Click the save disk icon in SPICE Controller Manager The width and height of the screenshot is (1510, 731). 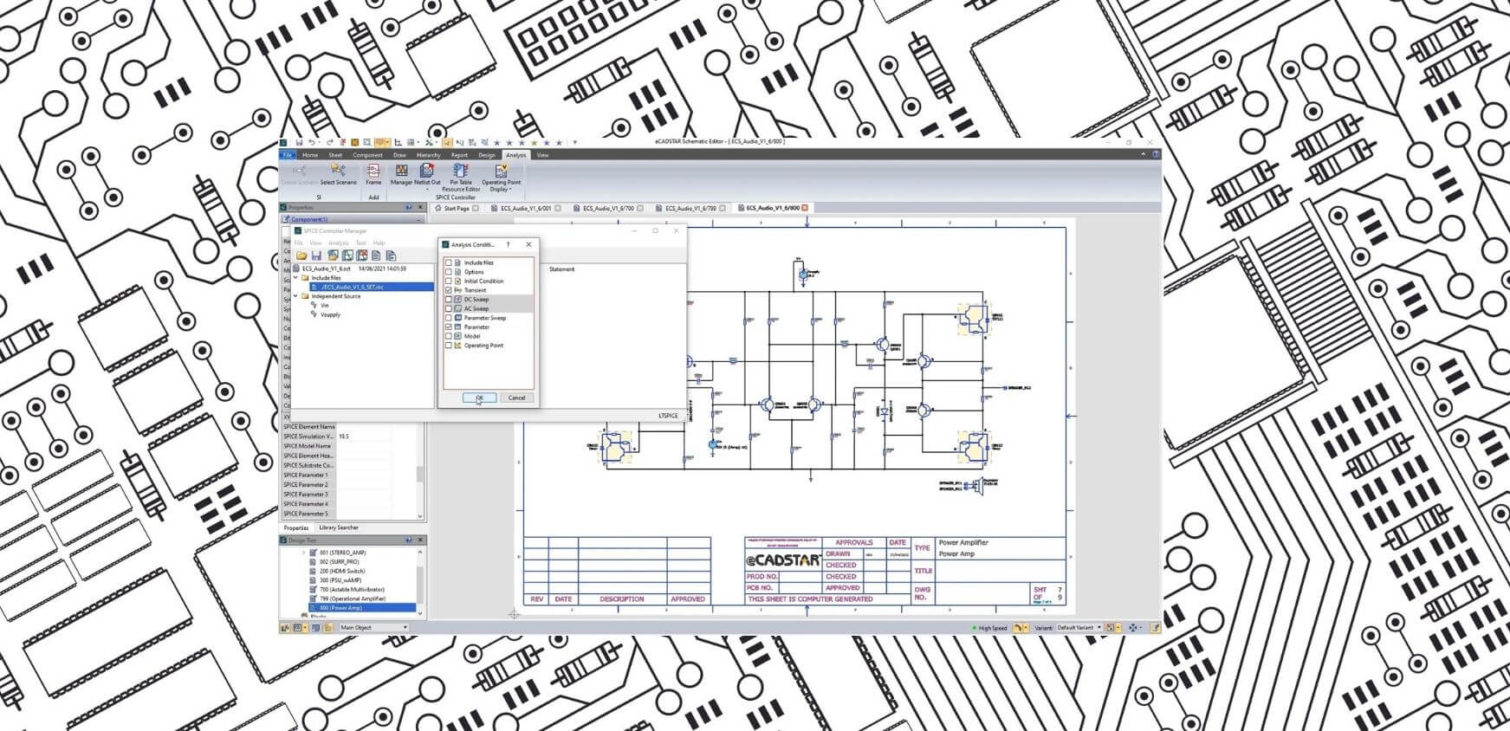tap(316, 255)
